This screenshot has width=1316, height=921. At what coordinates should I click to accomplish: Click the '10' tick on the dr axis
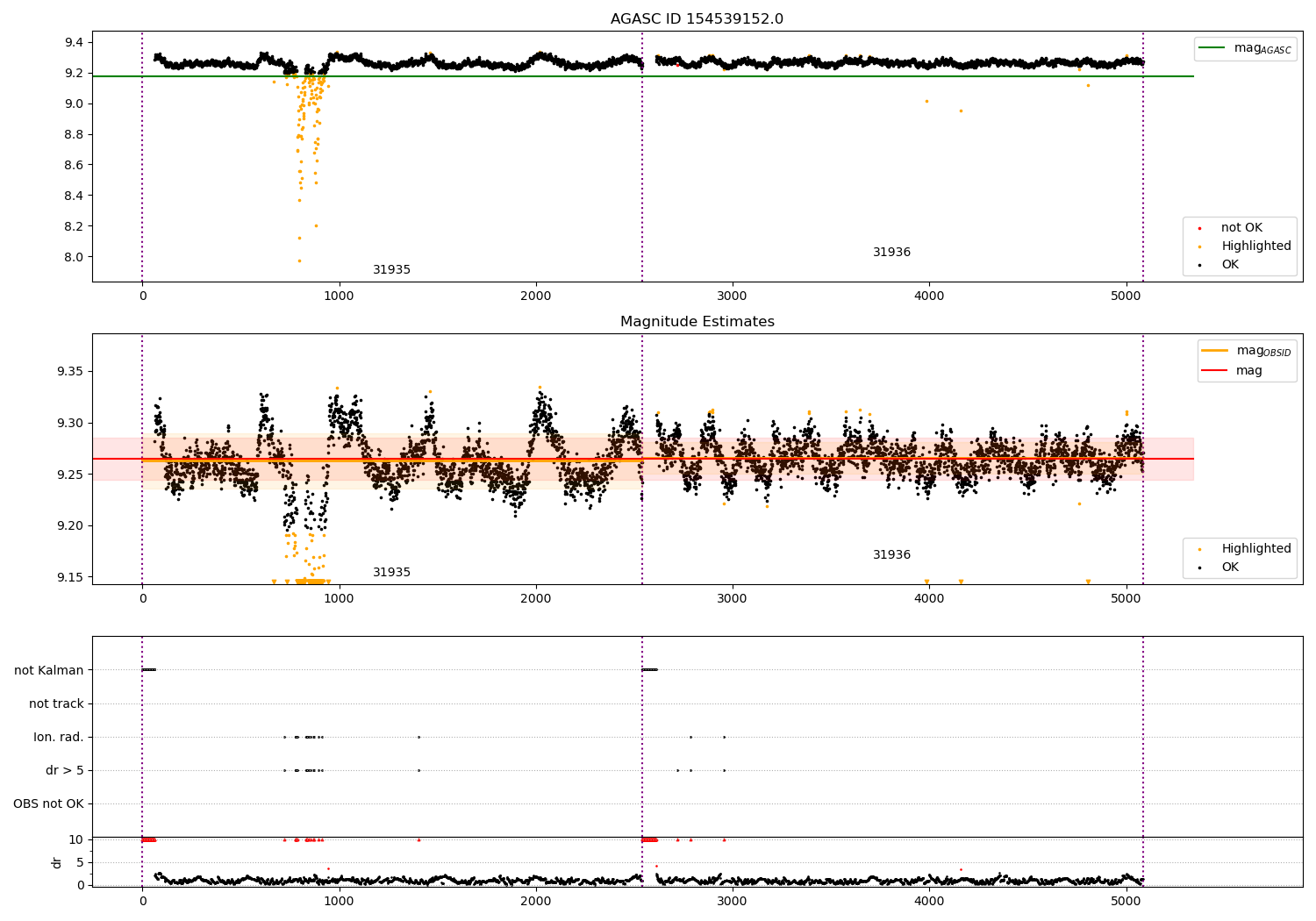click(x=76, y=839)
